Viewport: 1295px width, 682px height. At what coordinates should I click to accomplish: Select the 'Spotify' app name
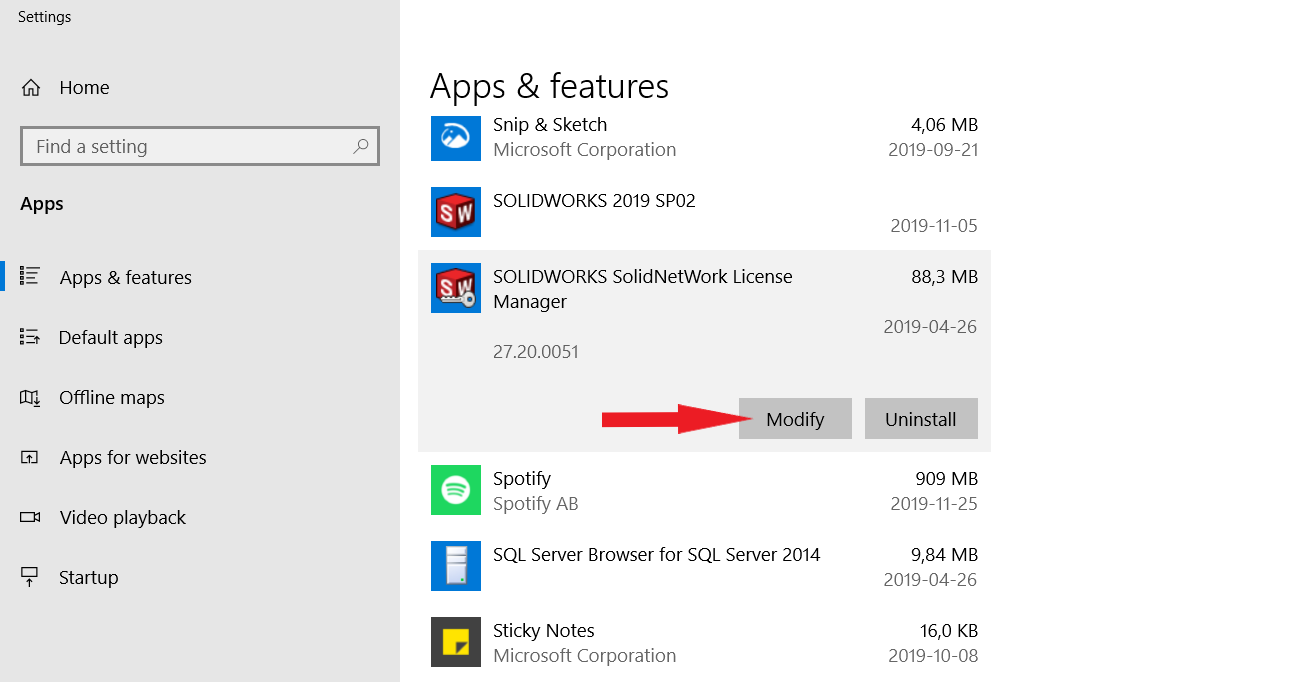(x=522, y=478)
